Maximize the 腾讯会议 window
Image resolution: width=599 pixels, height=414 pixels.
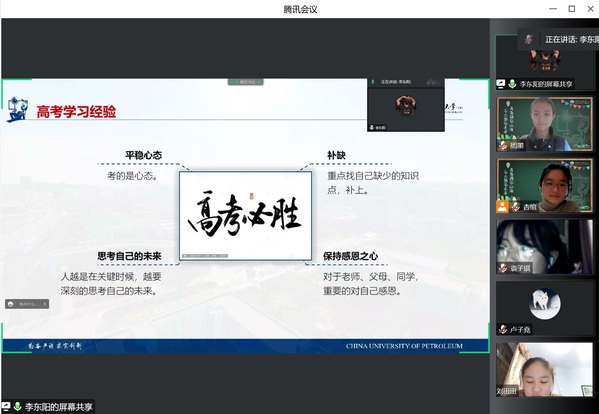[571, 9]
